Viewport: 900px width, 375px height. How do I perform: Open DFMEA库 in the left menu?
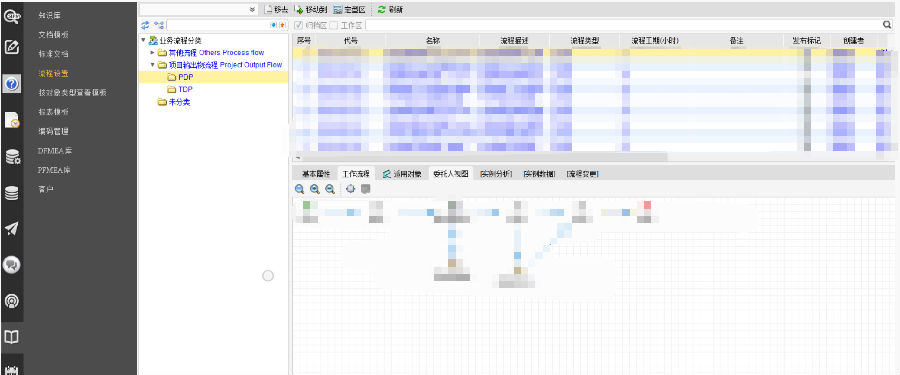55,150
